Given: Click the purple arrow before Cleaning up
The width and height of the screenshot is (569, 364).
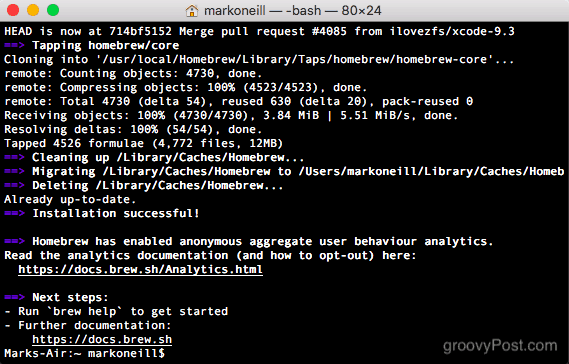Looking at the screenshot, I should coord(14,158).
